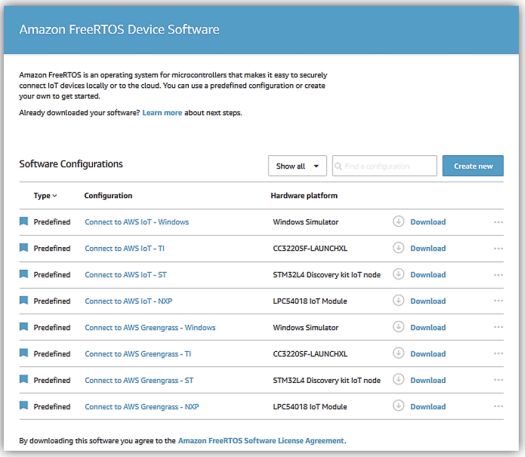Click Download text for AWS IoT - NXP row

(428, 301)
